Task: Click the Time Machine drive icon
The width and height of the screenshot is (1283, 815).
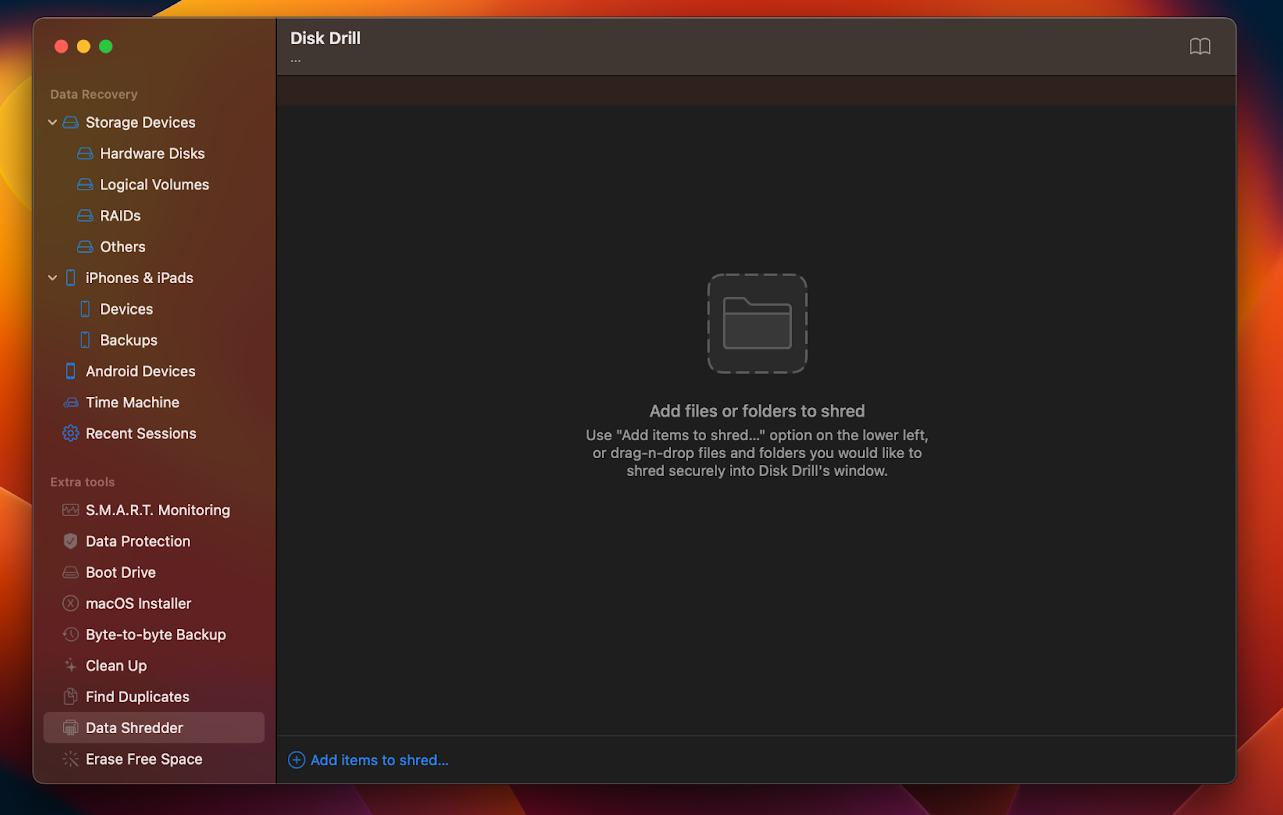Action: click(70, 402)
